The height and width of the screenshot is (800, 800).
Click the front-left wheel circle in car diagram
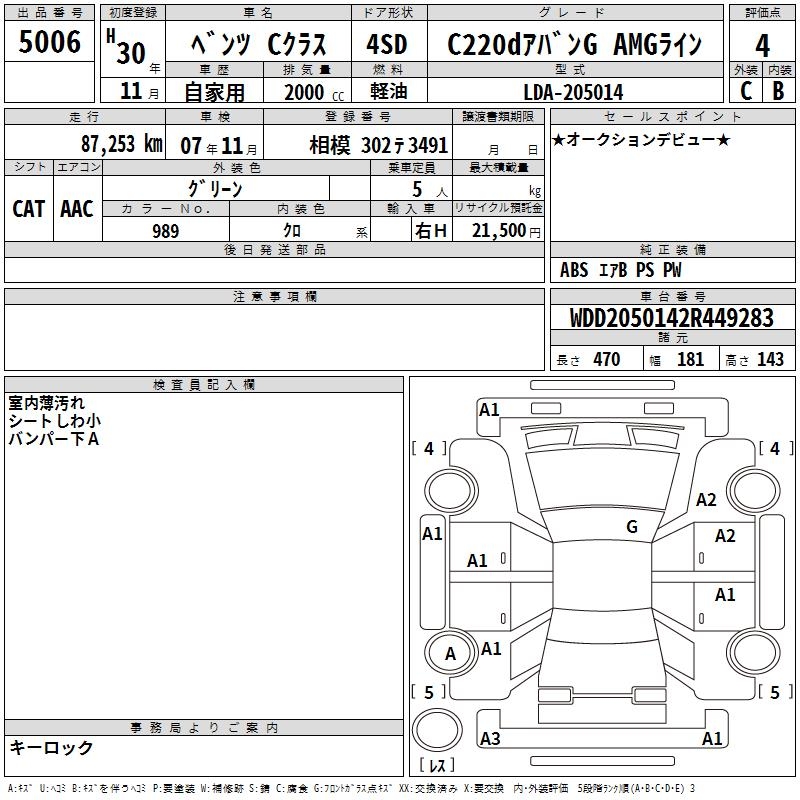(x=453, y=490)
